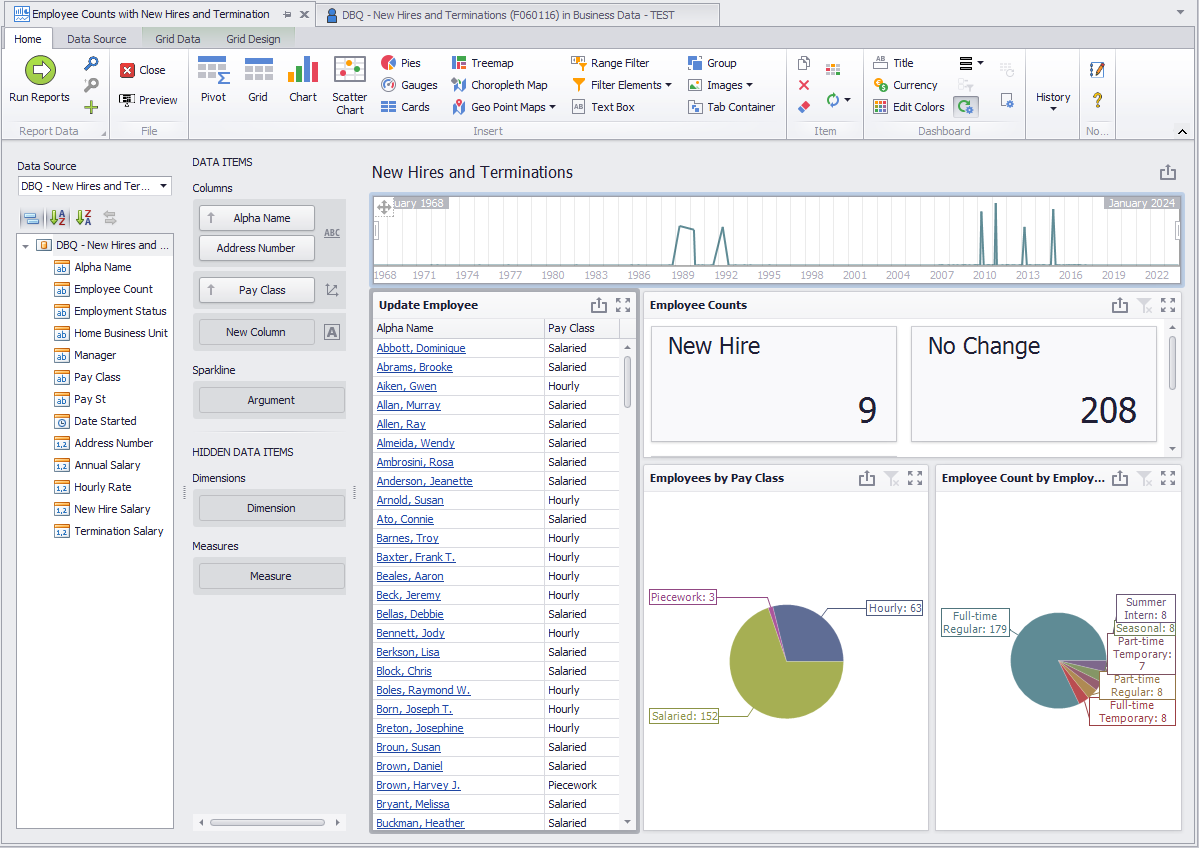
Task: Click the green plus add report icon
Action: [x=91, y=107]
